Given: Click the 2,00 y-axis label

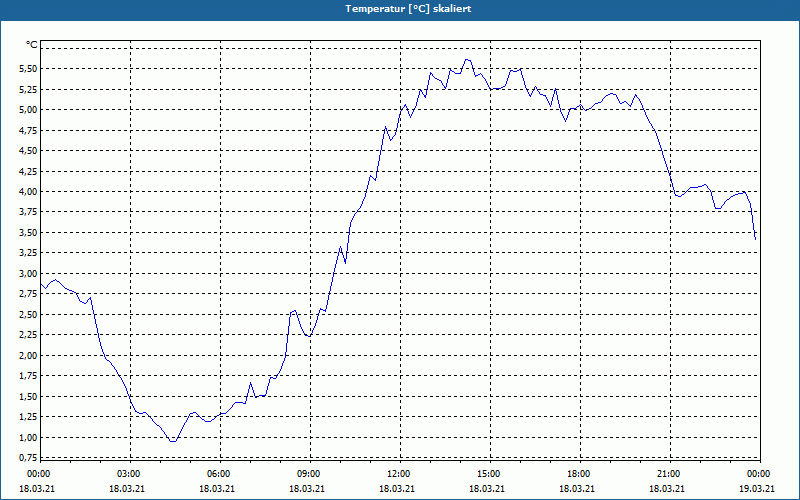Looking at the screenshot, I should 27,356.
